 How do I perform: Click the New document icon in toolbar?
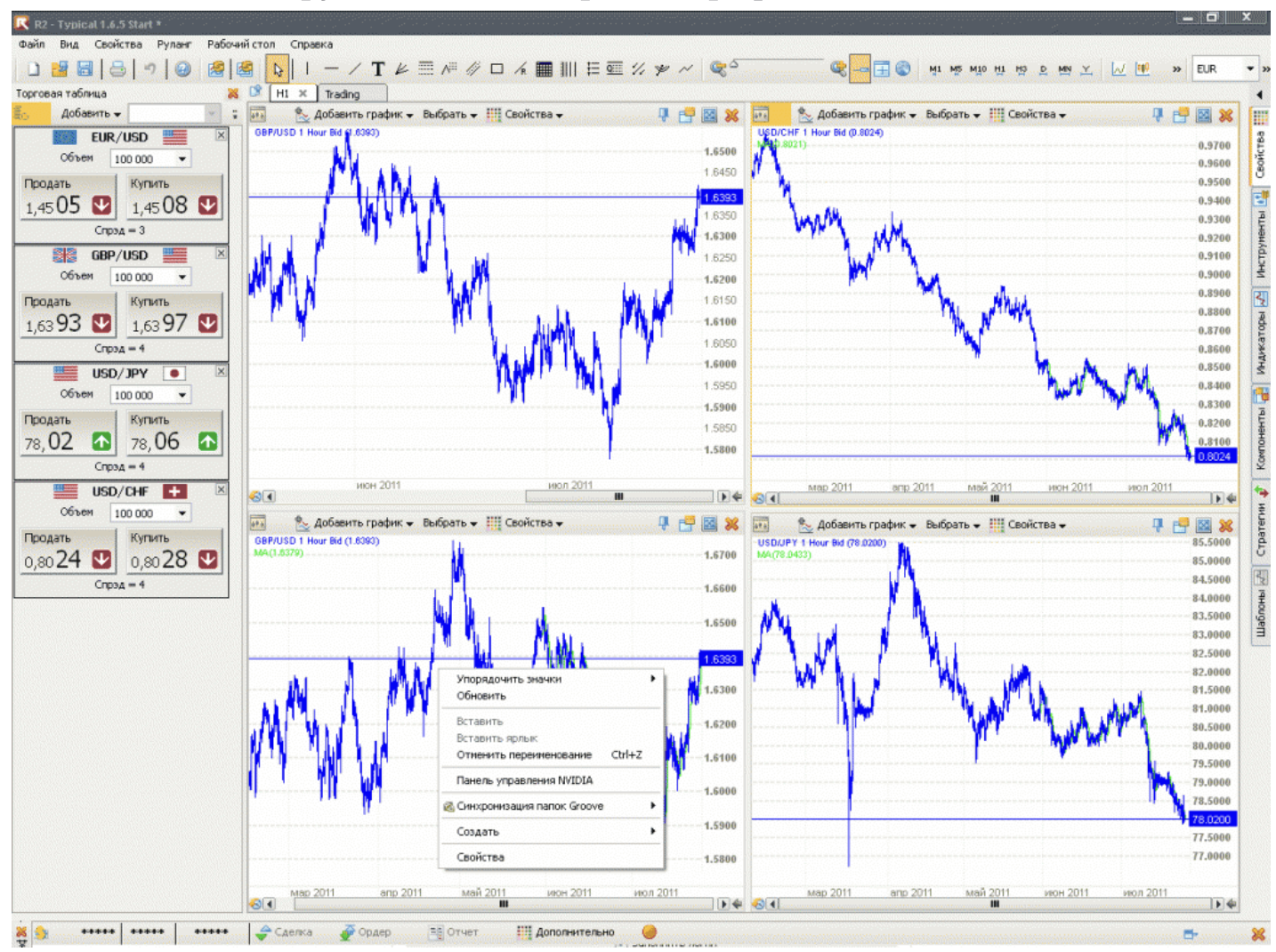[x=33, y=69]
